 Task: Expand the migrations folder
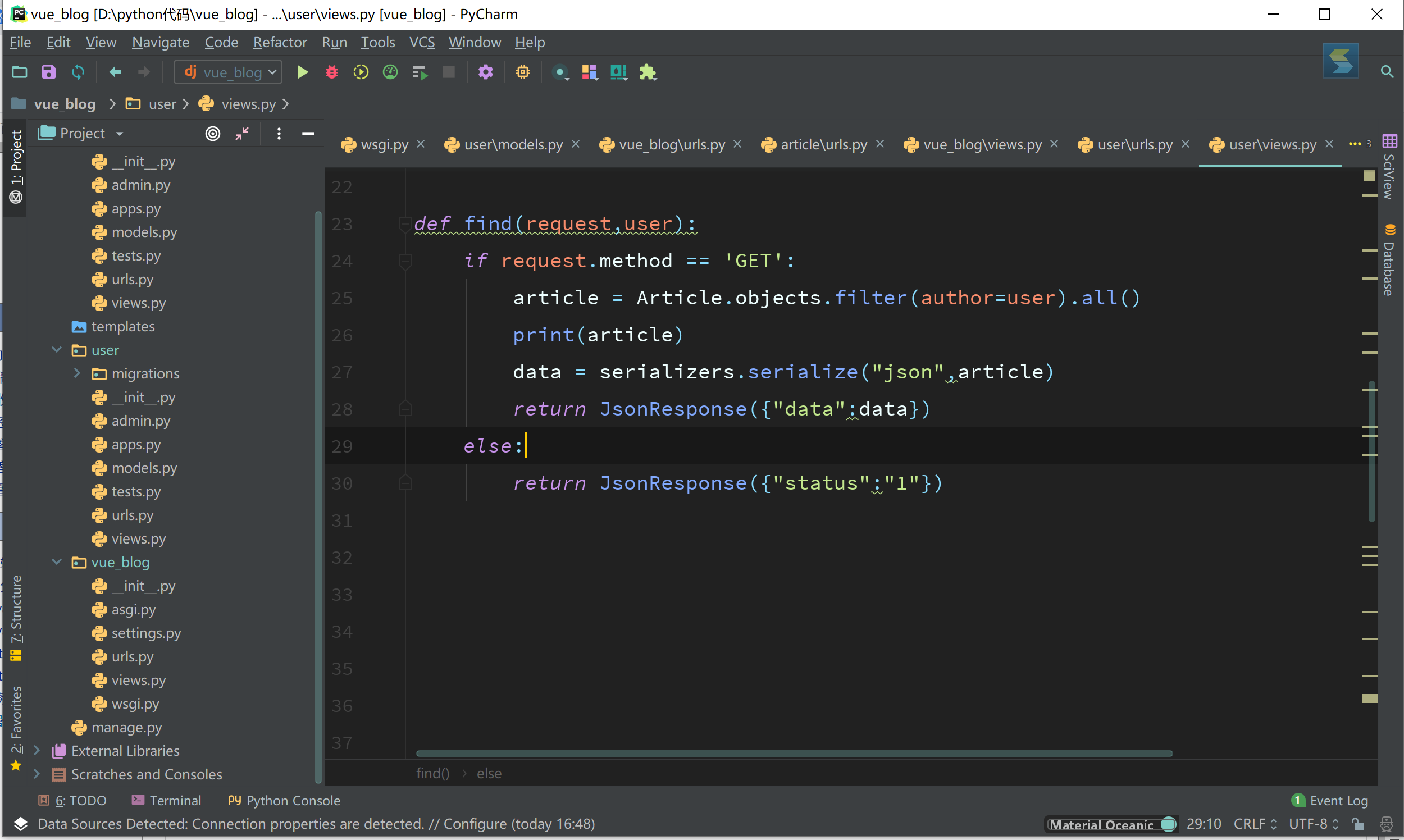click(x=77, y=373)
